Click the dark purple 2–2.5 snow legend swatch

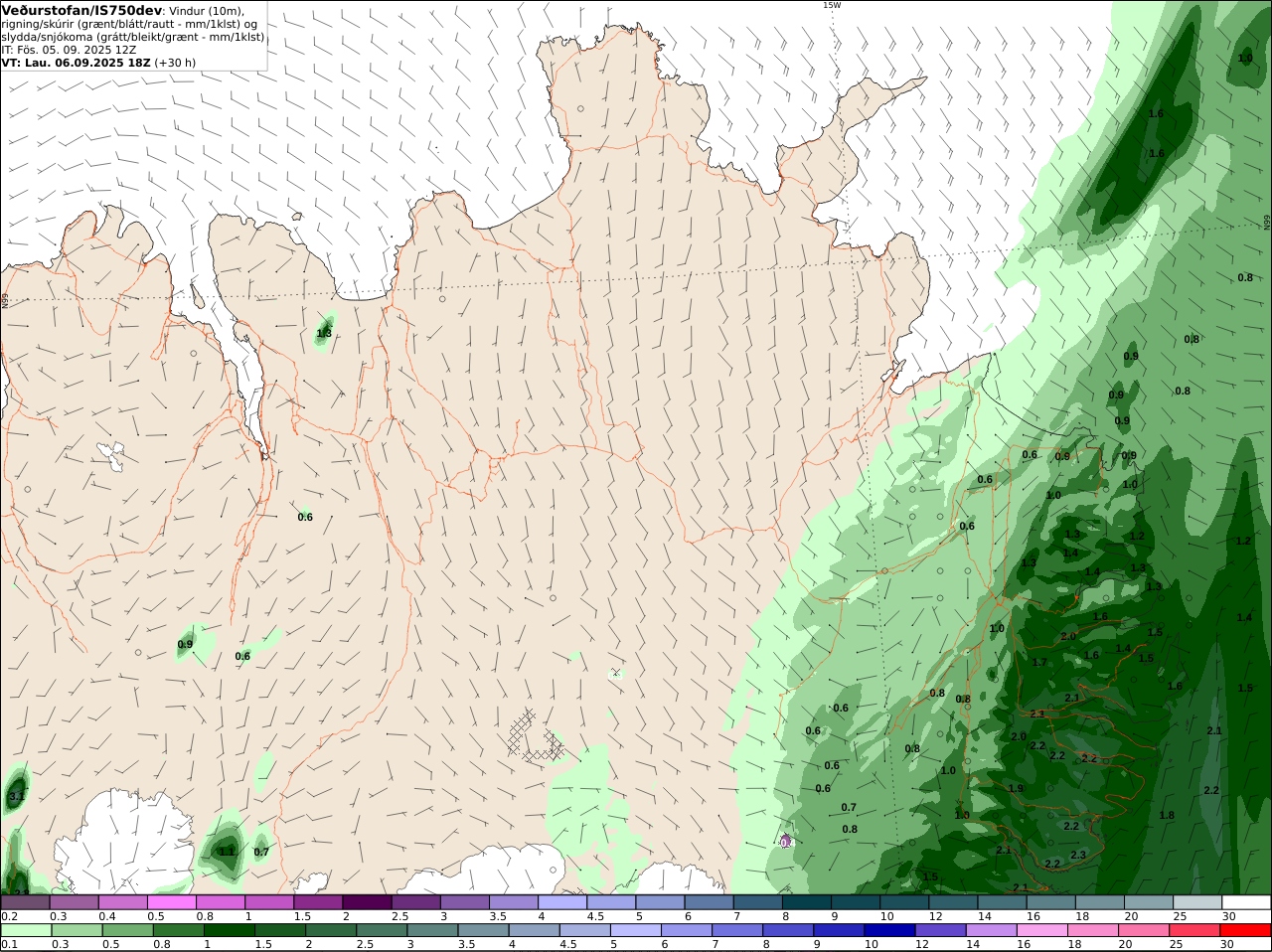pos(368,902)
